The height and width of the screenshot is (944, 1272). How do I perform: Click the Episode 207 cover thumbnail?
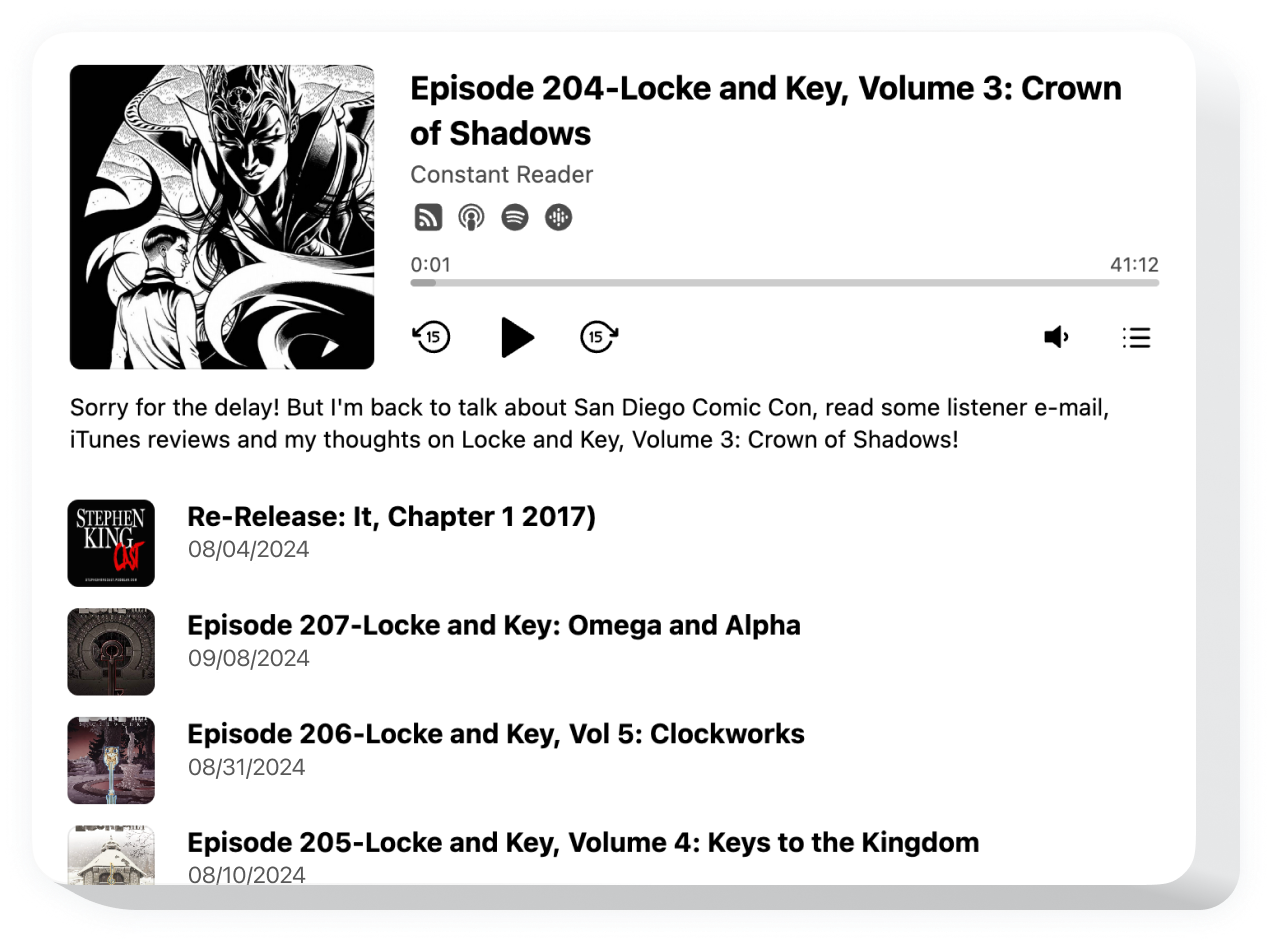111,652
